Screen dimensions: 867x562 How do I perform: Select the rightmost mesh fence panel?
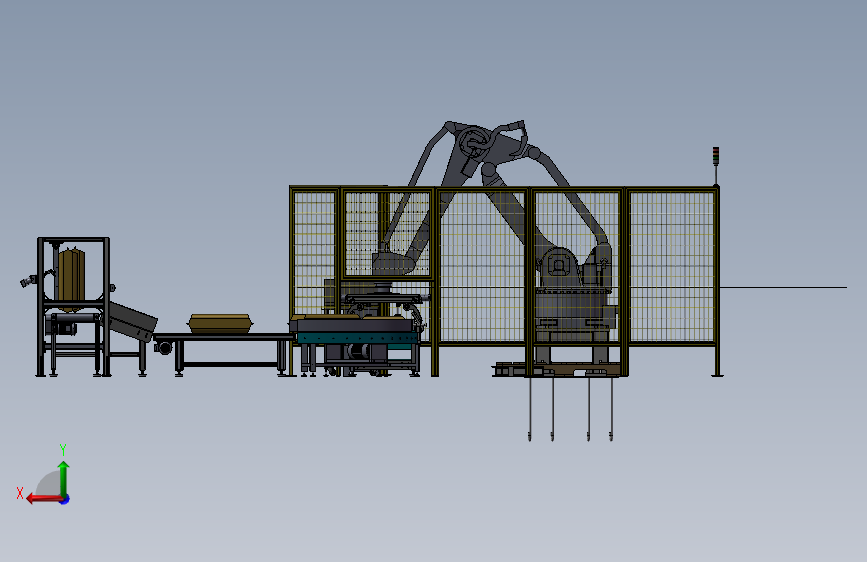click(x=671, y=266)
